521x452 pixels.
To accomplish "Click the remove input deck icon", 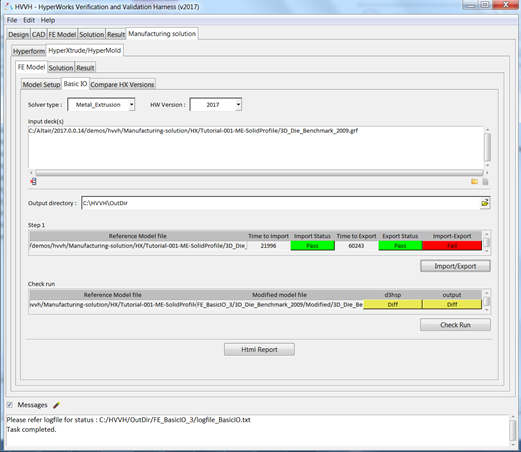I will [33, 182].
